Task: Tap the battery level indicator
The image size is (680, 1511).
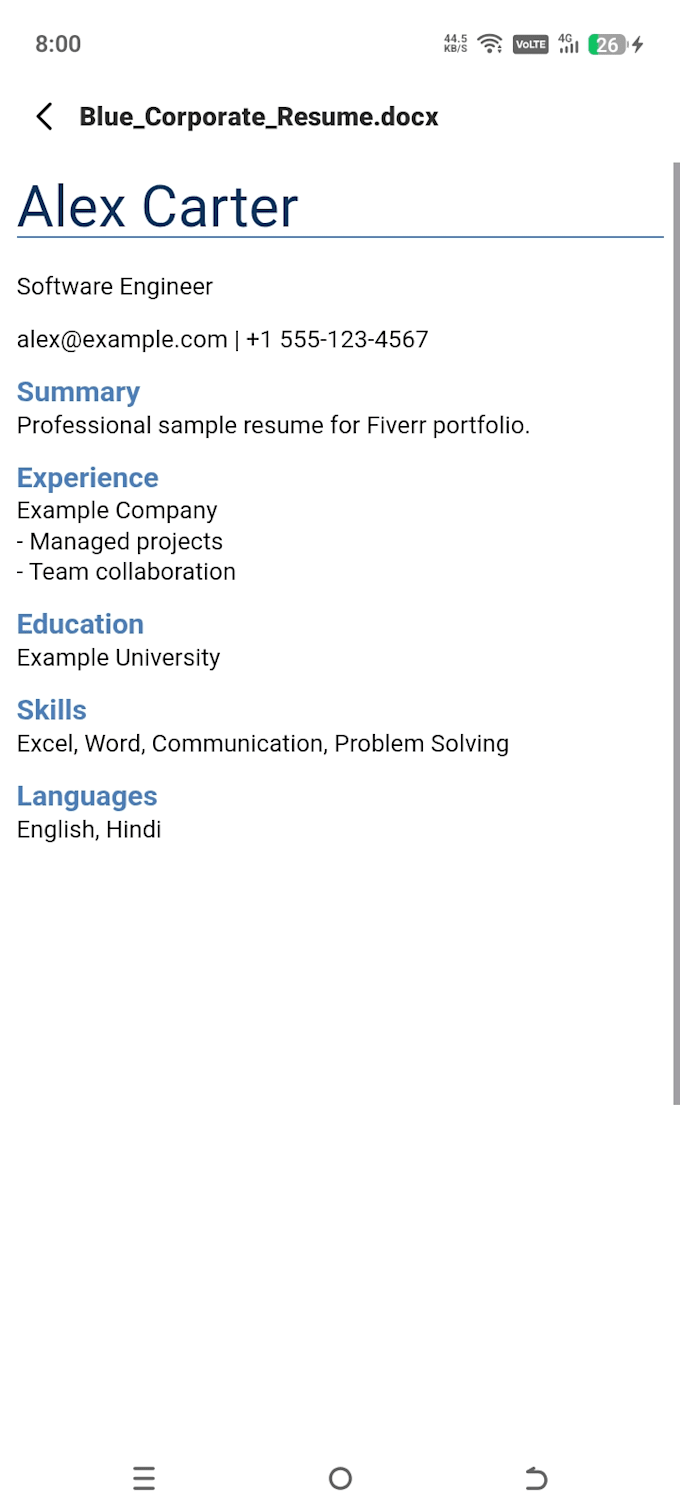Action: point(607,44)
